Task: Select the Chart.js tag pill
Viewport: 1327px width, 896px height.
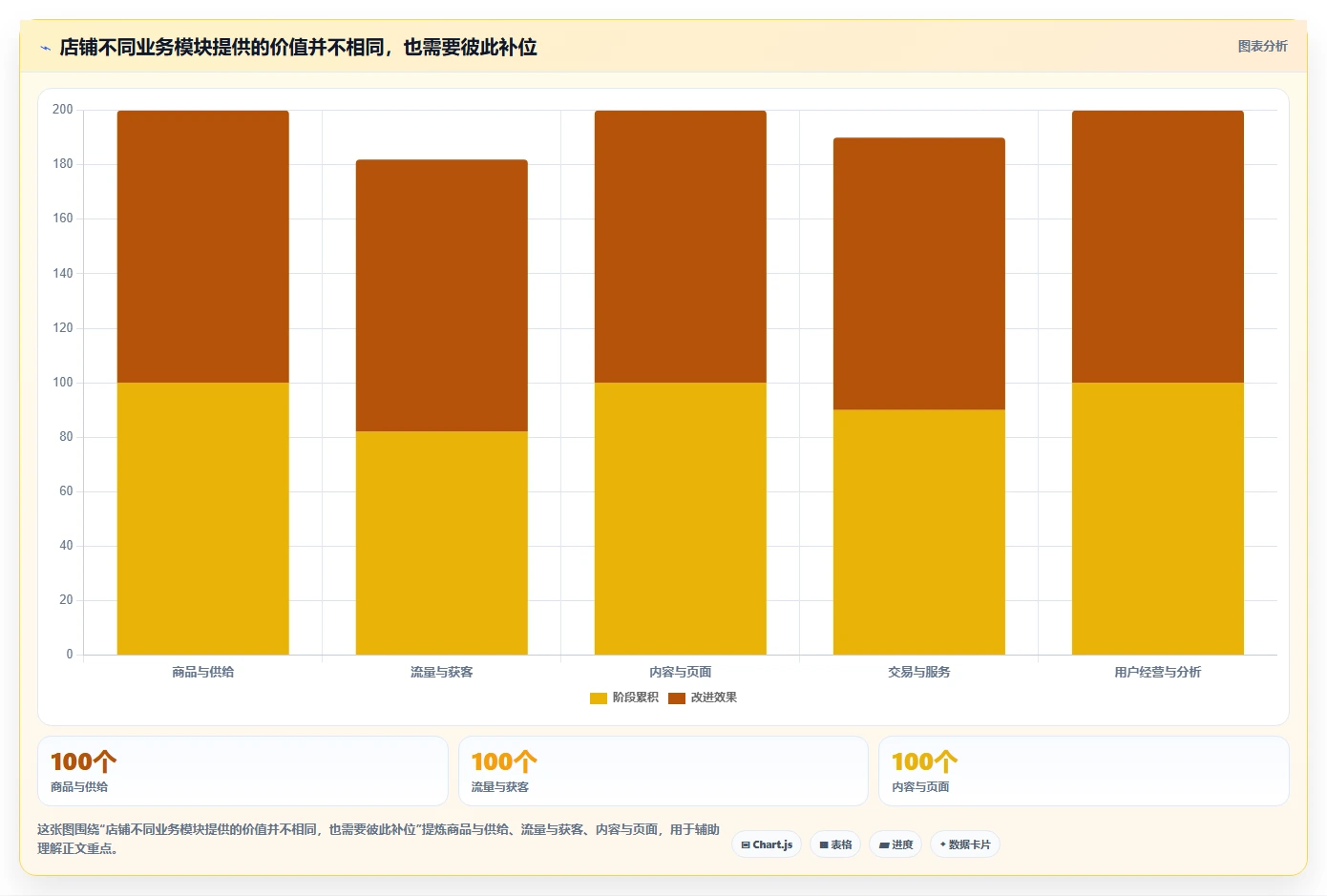Action: tap(767, 844)
